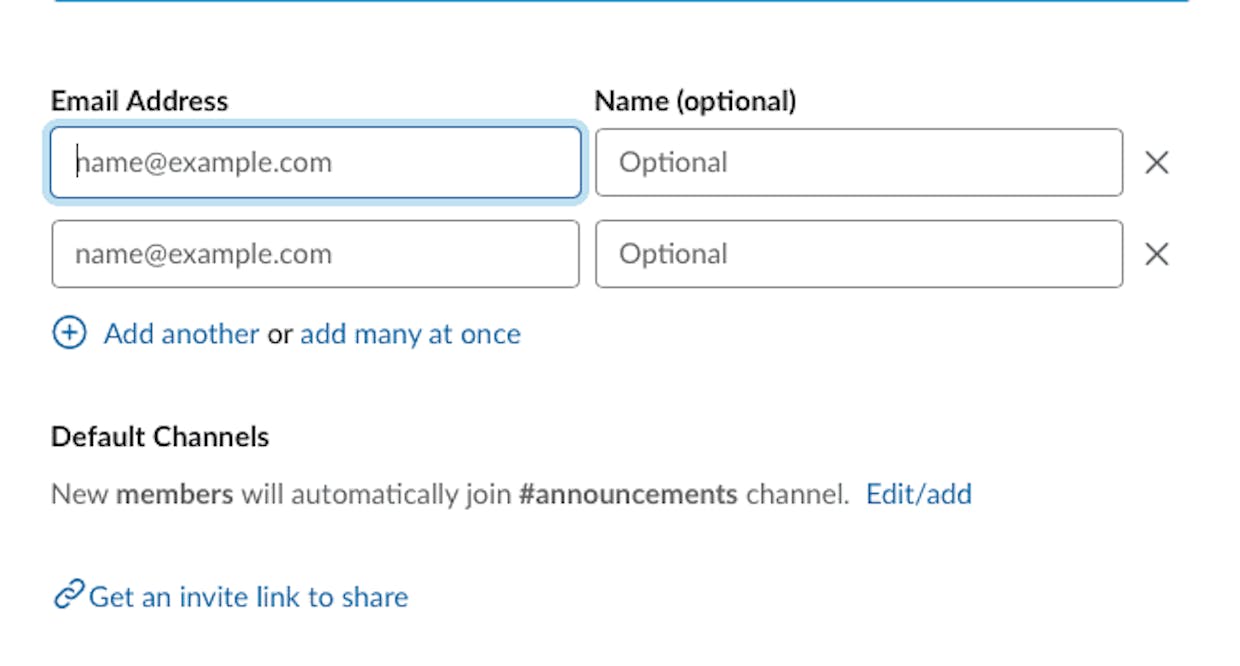Image resolution: width=1240 pixels, height=666 pixels.
Task: Click the Email Address label
Action: tap(139, 101)
